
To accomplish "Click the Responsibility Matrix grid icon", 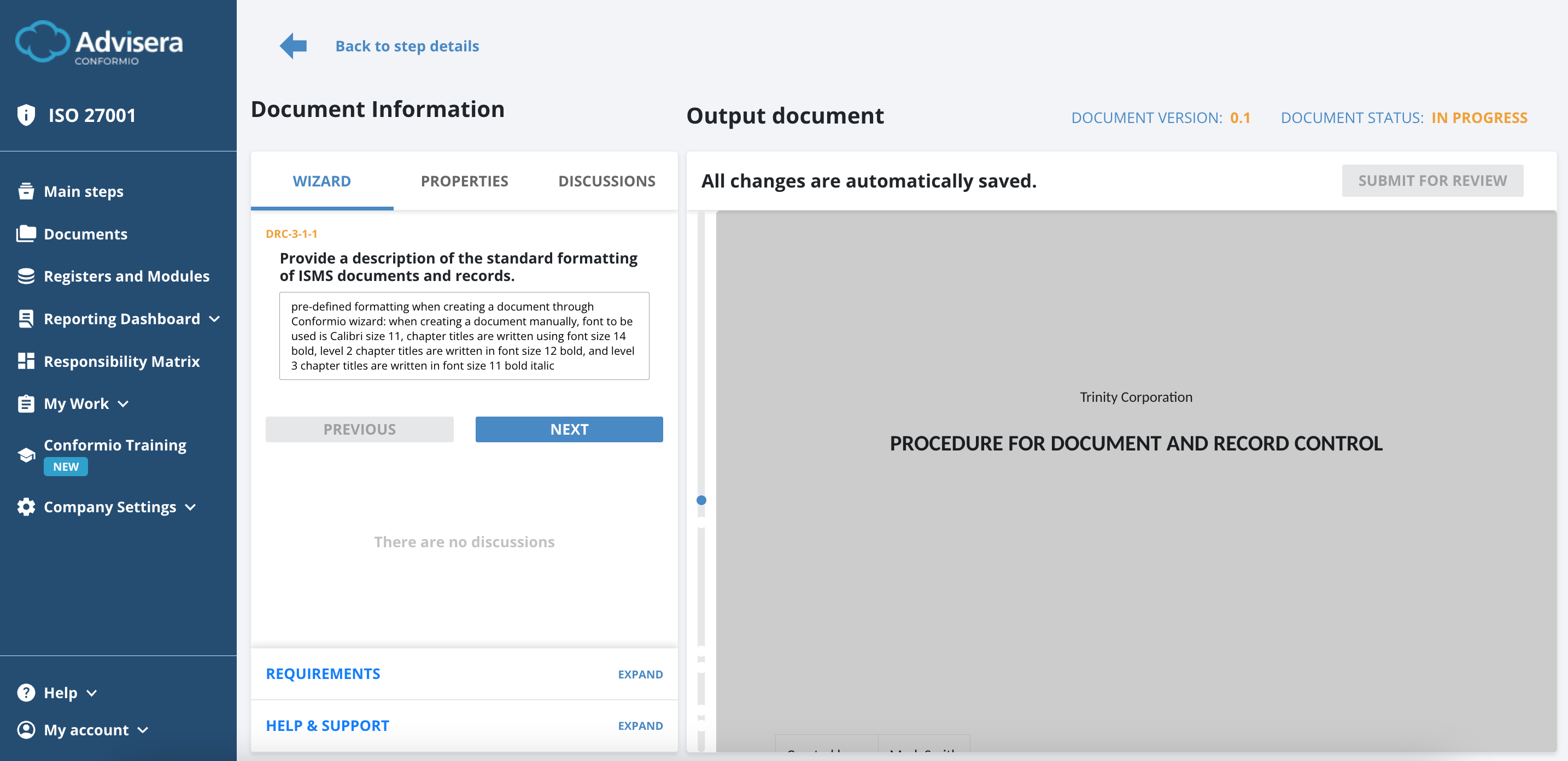I will tap(26, 361).
